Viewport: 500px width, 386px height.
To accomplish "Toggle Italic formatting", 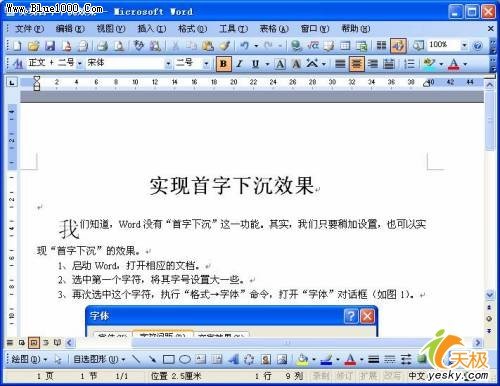I will pos(239,63).
